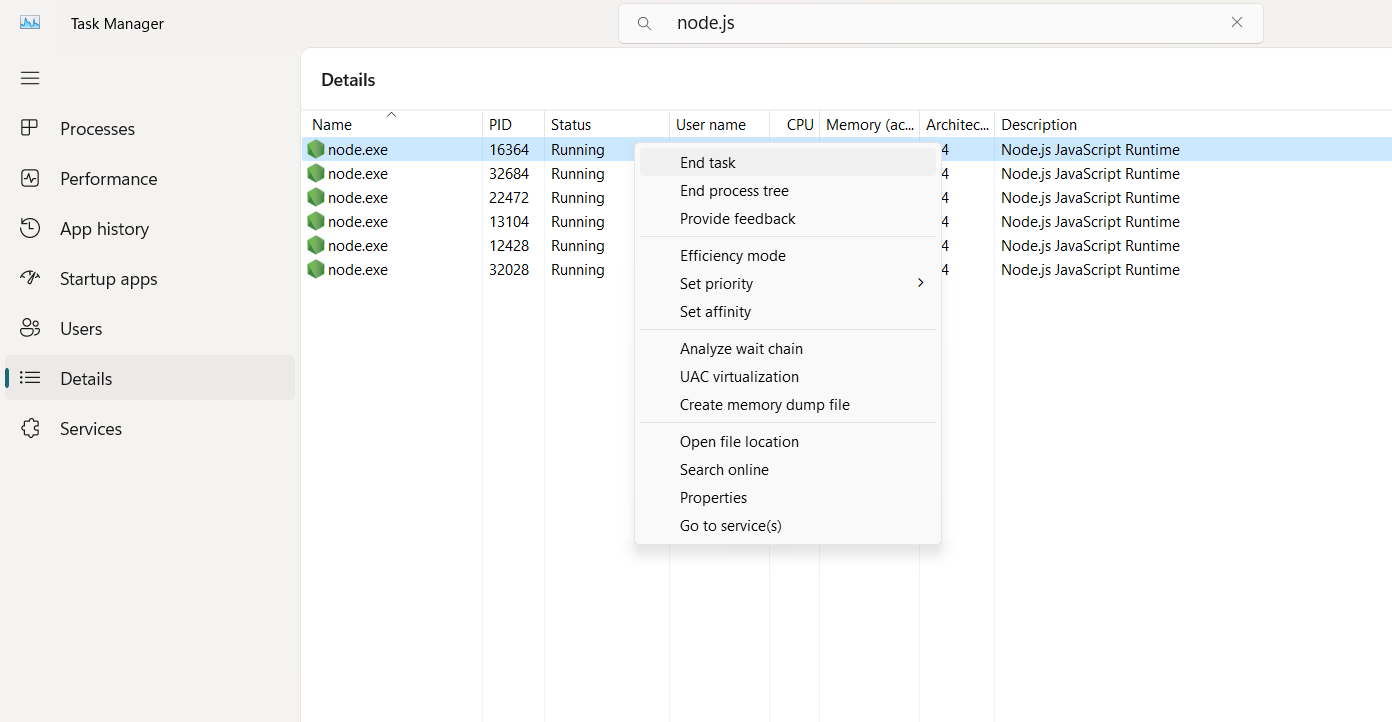
Task: Go to the Users tab
Action: coord(150,328)
